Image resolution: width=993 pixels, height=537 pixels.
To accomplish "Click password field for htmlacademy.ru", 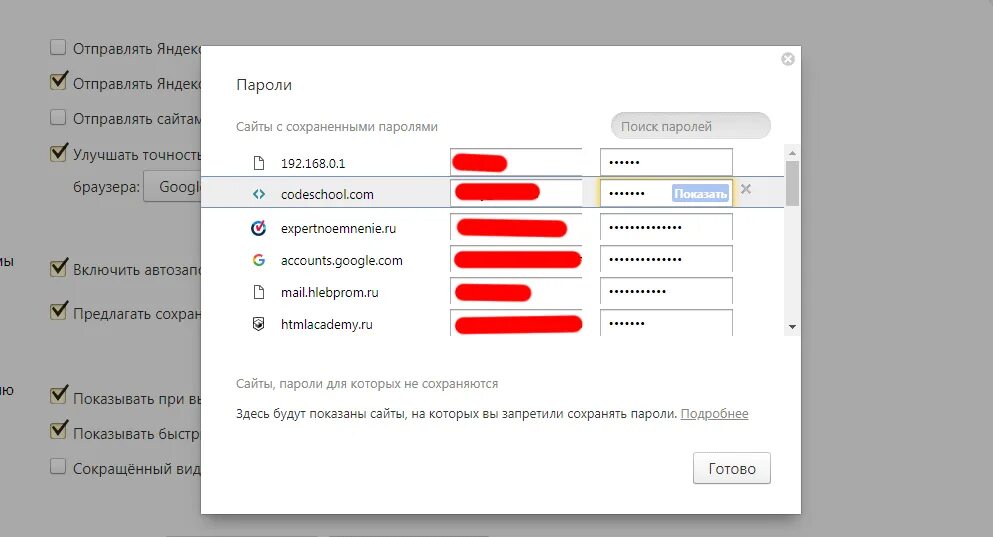I will coord(666,323).
